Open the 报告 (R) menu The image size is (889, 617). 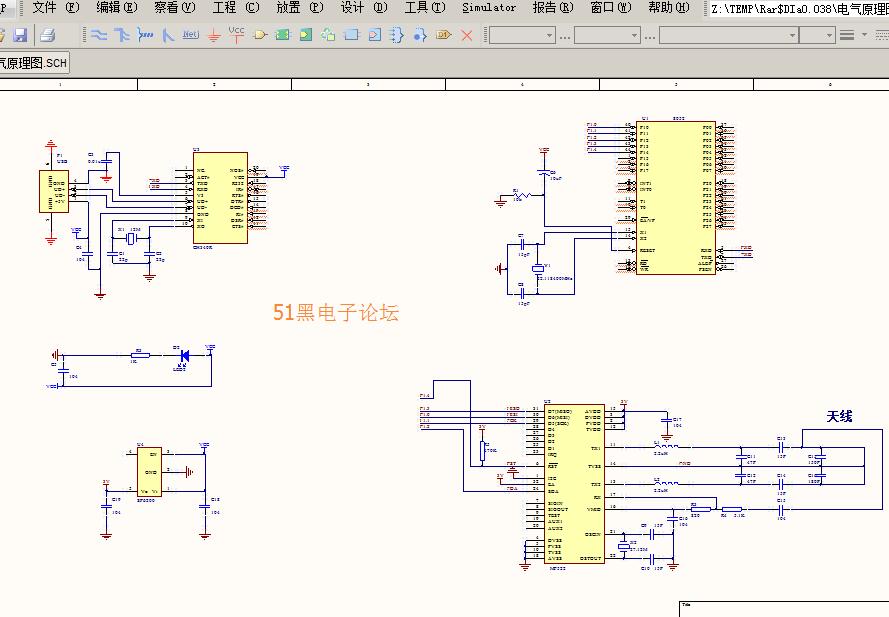coord(552,8)
